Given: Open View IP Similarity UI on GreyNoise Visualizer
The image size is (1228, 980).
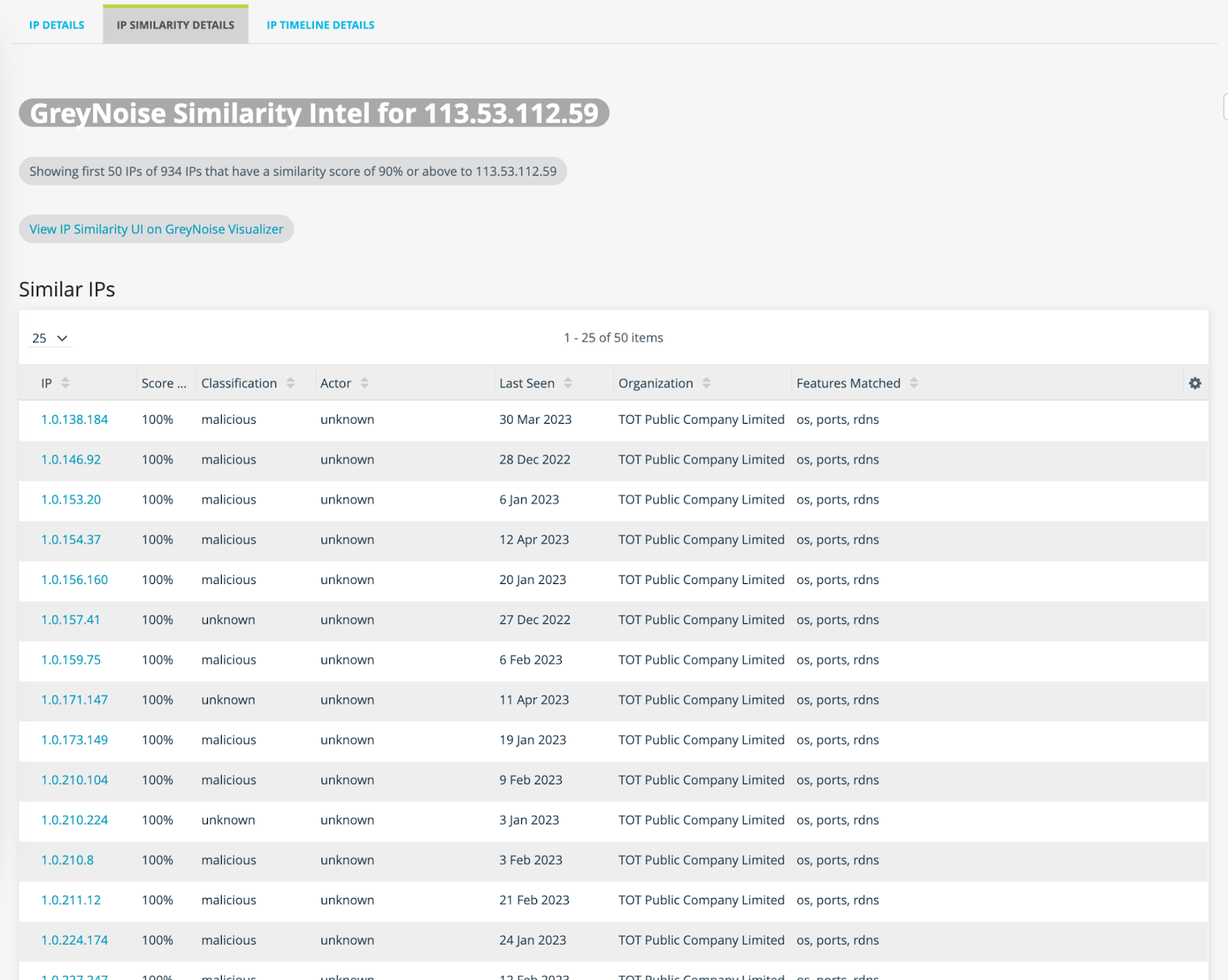Looking at the screenshot, I should pos(156,229).
